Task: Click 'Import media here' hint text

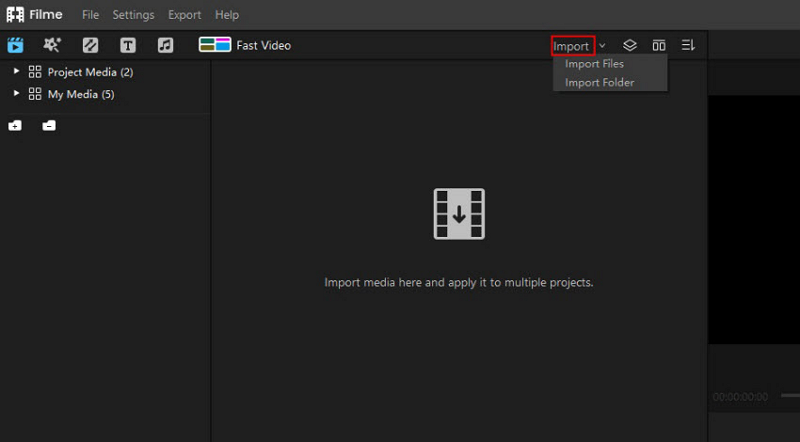Action: 459,282
